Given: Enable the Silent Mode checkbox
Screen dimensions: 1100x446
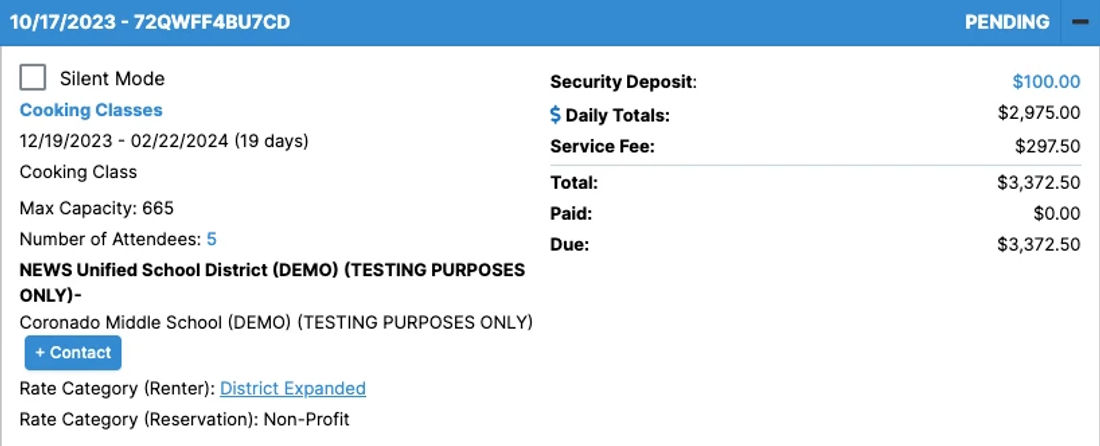Looking at the screenshot, I should pos(32,78).
